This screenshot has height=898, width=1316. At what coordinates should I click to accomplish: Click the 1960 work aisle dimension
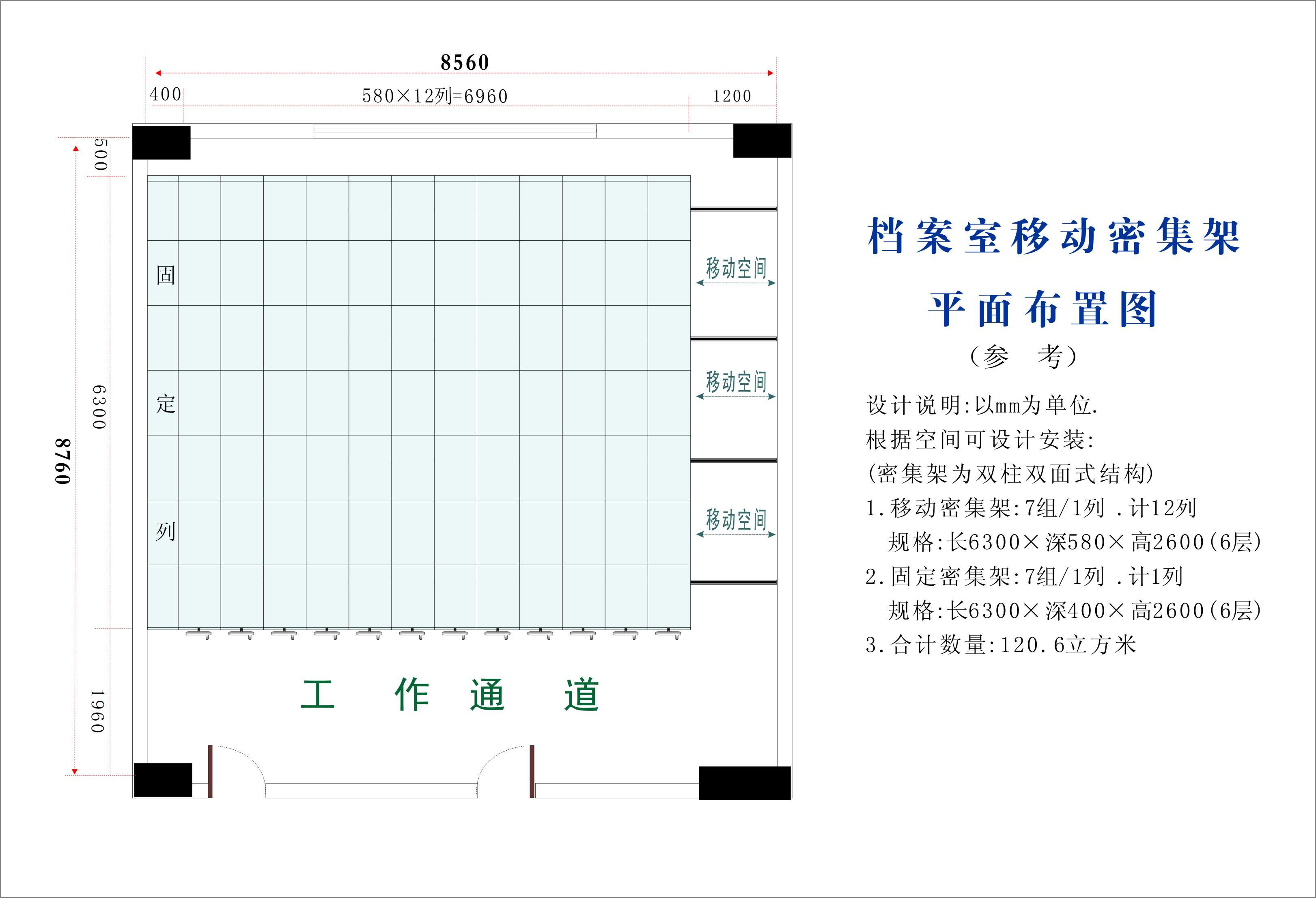[x=97, y=710]
